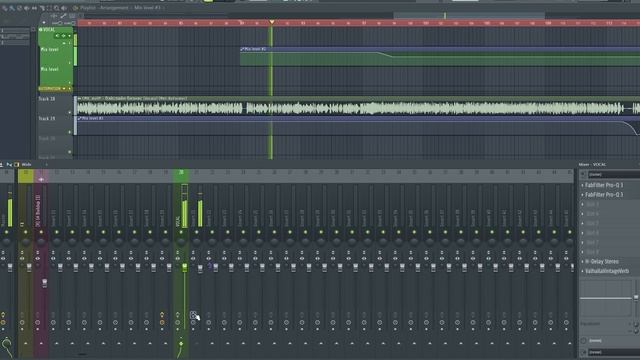This screenshot has height=360, width=640.
Task: Mute the VOCAL mixer track LED
Action: 181,232
